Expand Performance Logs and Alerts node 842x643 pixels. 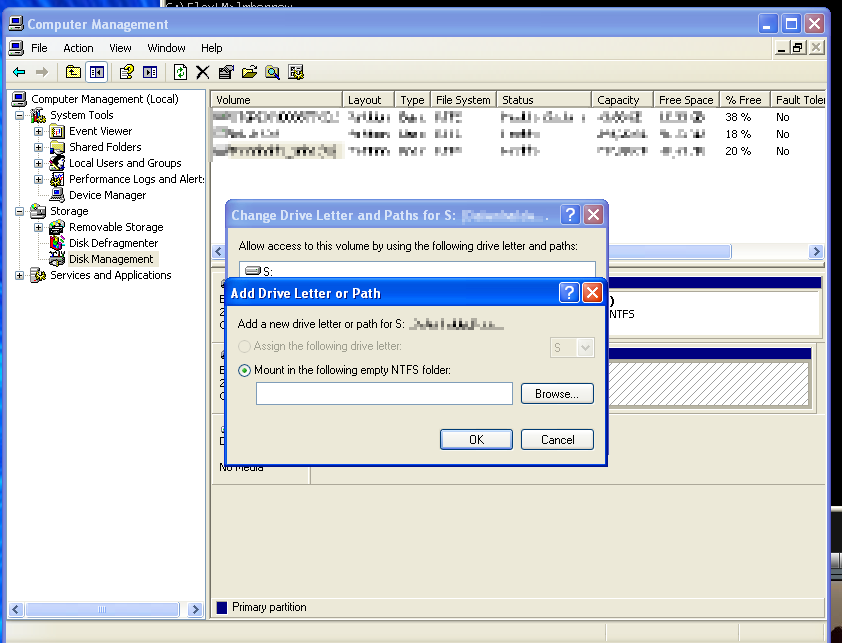(39, 179)
